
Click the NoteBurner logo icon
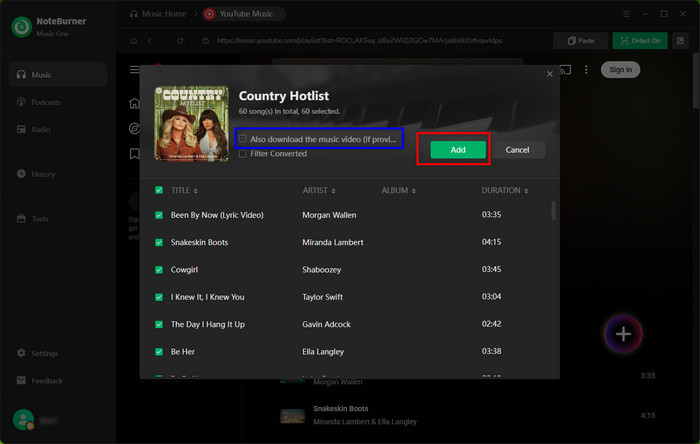[21, 27]
